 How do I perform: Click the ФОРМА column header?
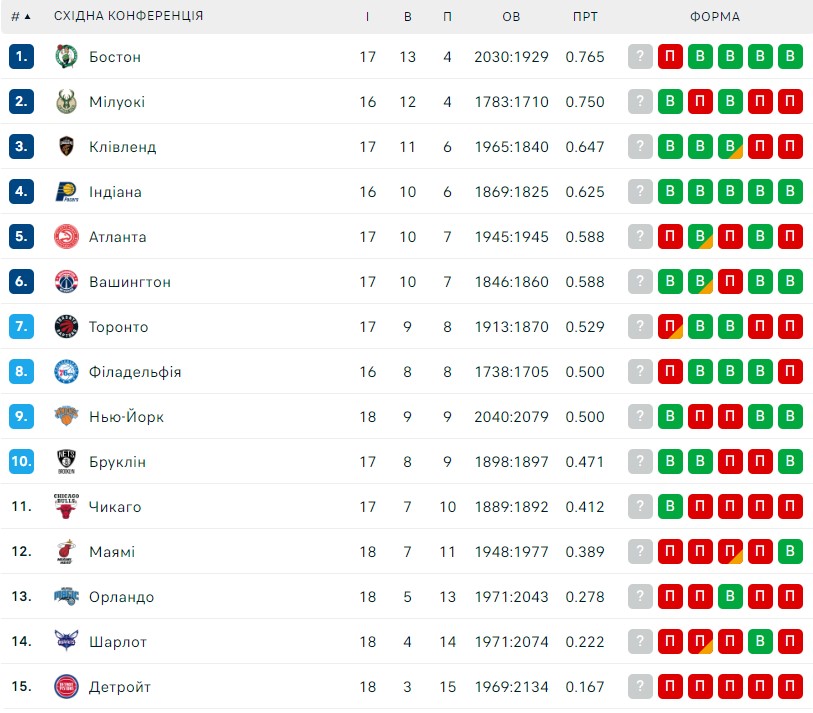coord(714,17)
